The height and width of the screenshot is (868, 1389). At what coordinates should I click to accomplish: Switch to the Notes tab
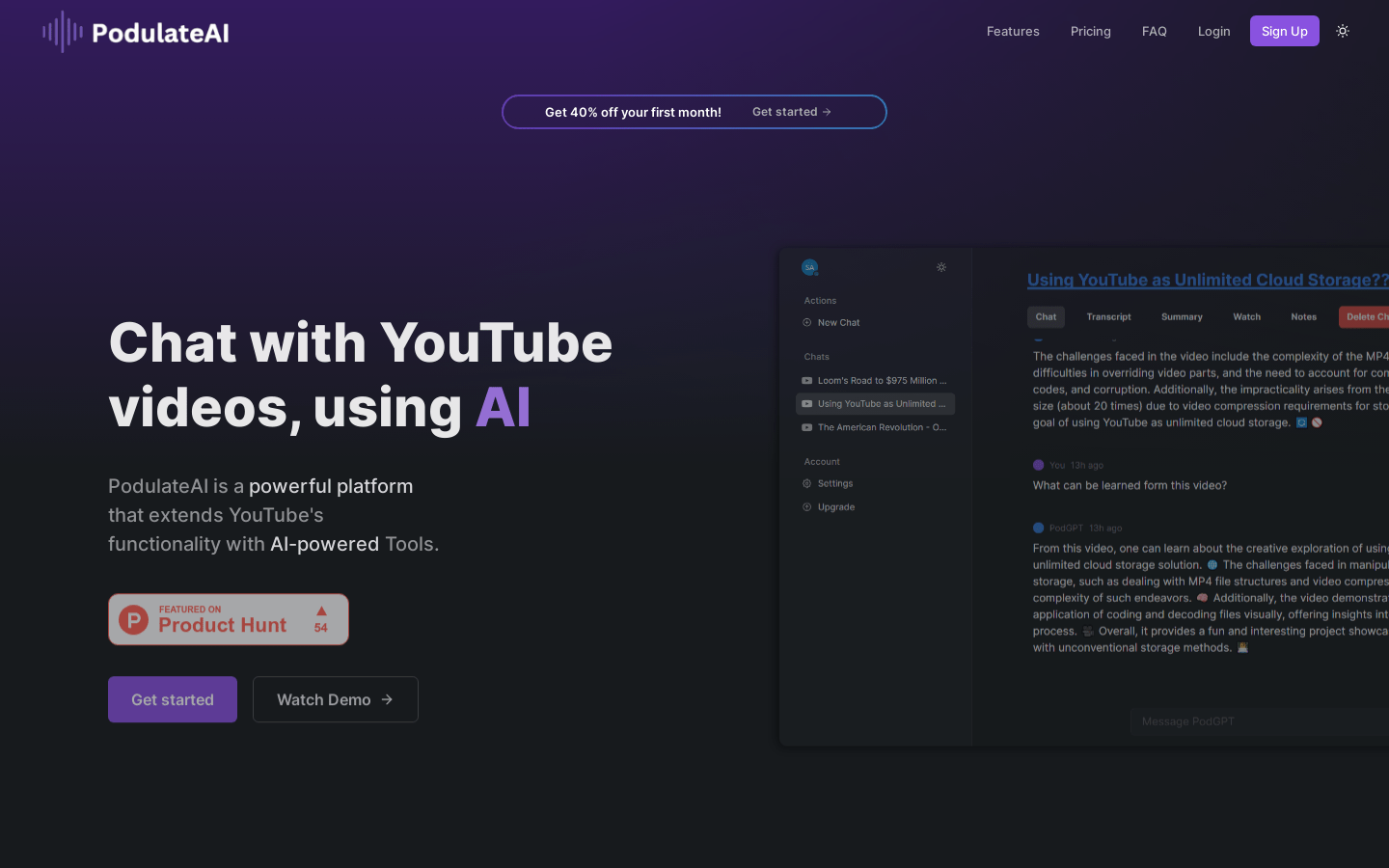pyautogui.click(x=1304, y=316)
